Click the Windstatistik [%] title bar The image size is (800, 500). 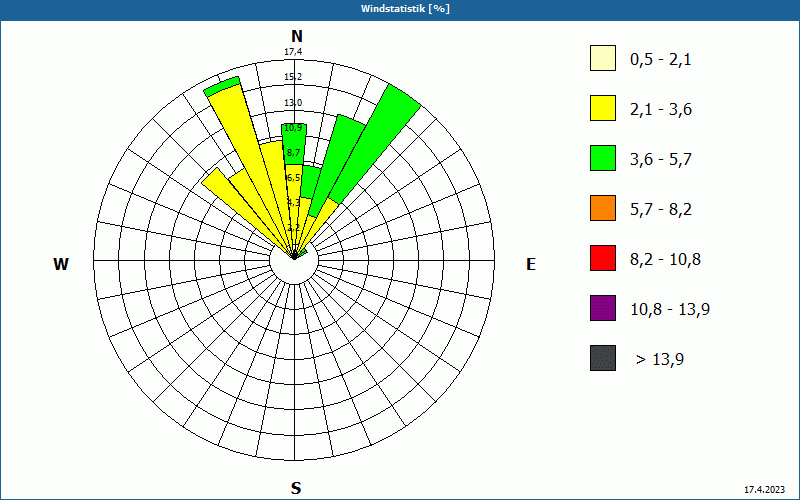click(x=400, y=9)
